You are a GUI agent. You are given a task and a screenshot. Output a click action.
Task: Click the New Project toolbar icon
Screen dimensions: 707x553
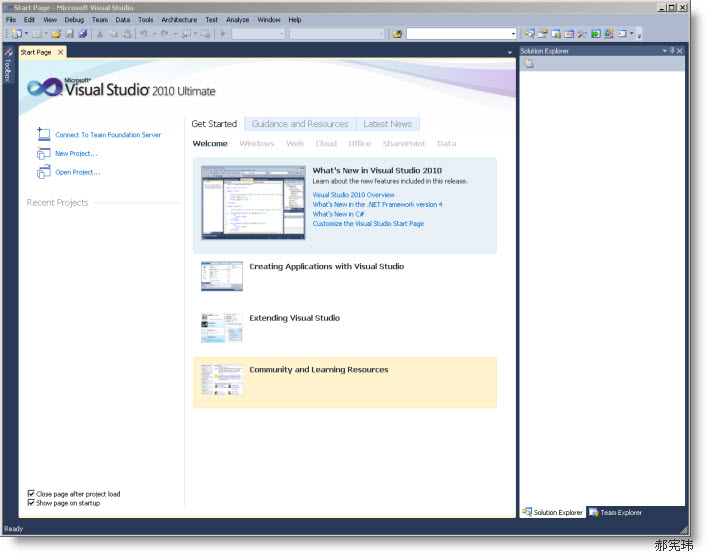[x=17, y=33]
